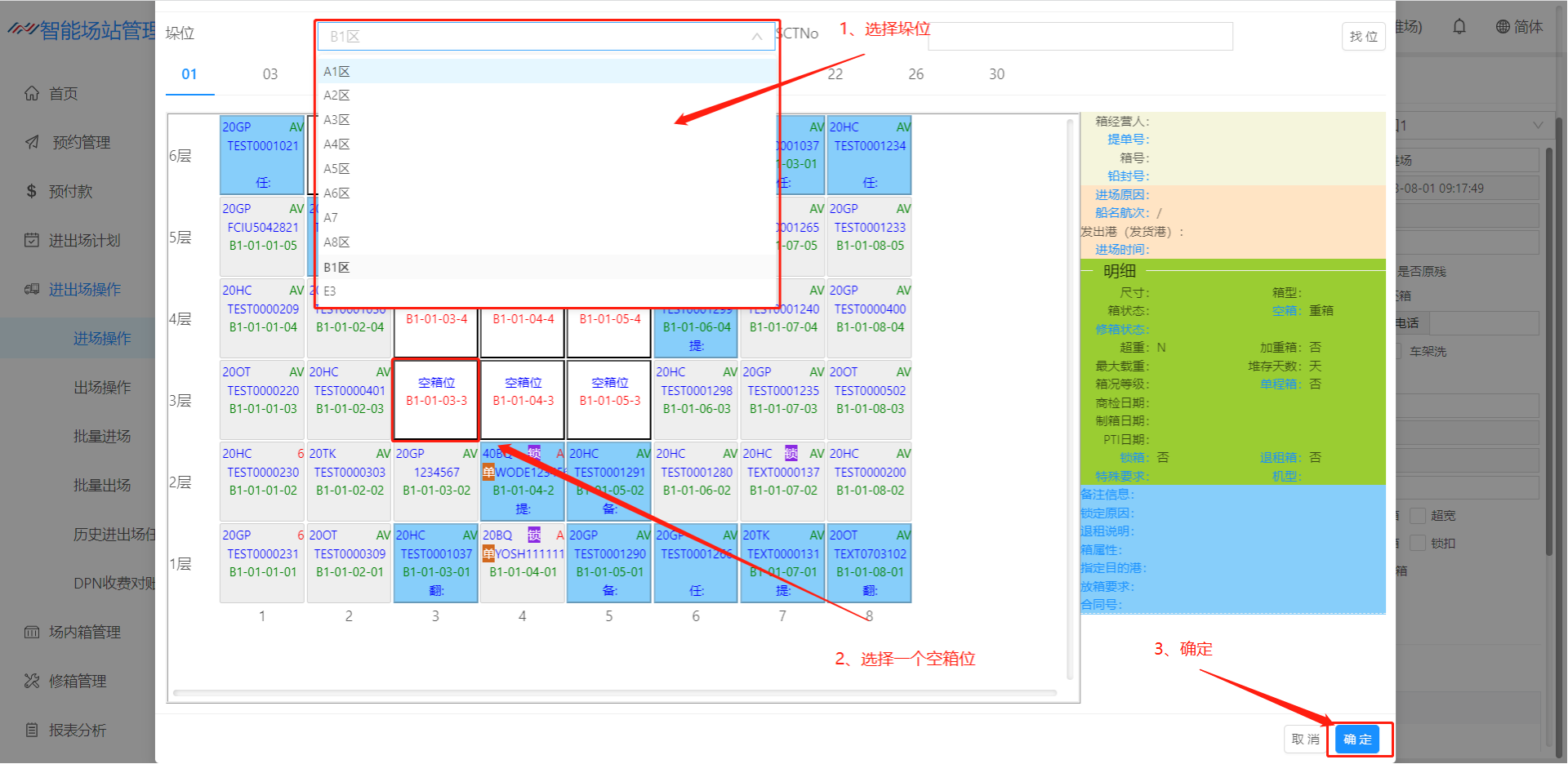The height and width of the screenshot is (764, 1568).
Task: Click the truck icon for 进出场操作
Action: click(32, 290)
